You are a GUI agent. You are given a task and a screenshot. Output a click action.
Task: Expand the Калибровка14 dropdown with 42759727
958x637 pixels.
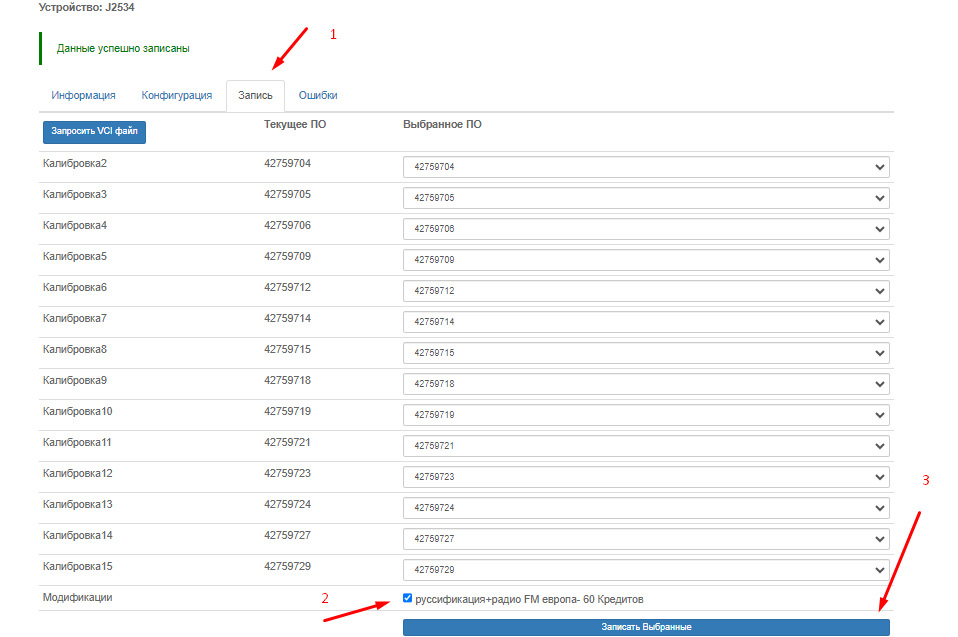click(x=646, y=539)
